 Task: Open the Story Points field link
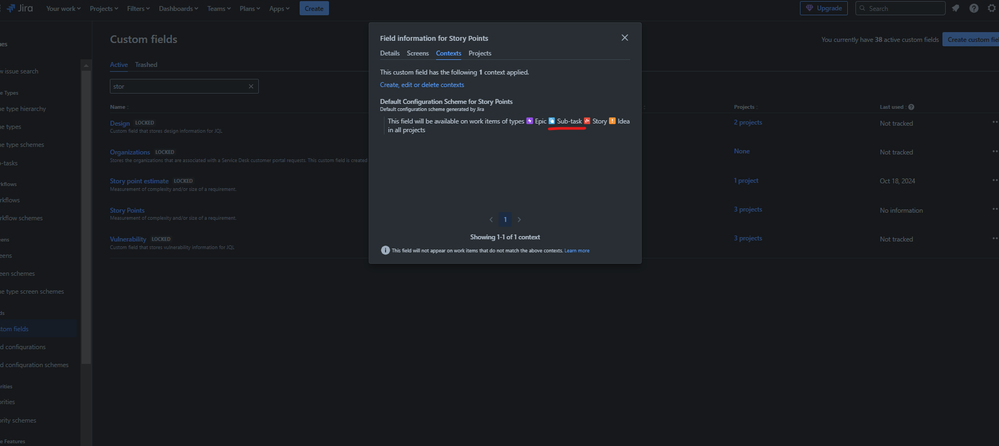click(127, 210)
